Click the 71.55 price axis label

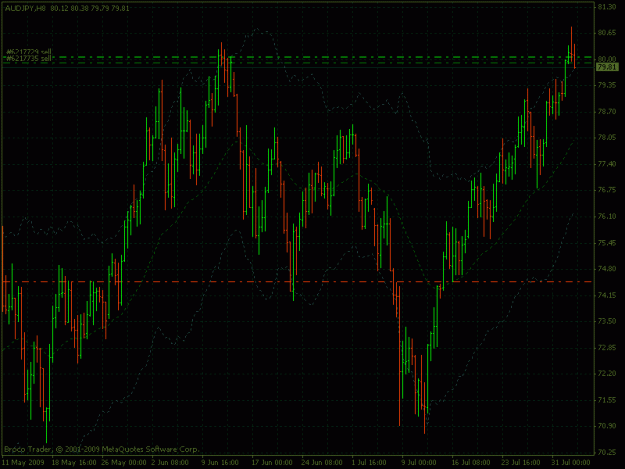tap(607, 400)
